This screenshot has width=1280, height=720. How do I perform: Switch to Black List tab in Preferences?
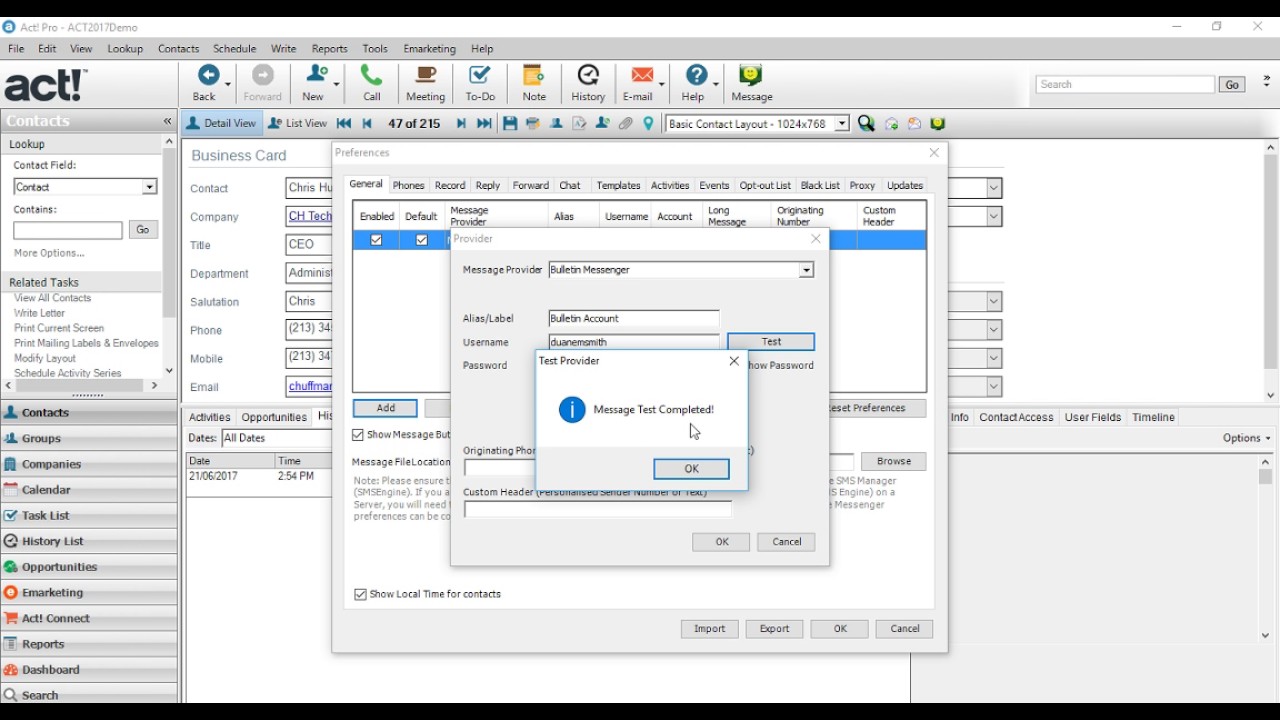[820, 185]
